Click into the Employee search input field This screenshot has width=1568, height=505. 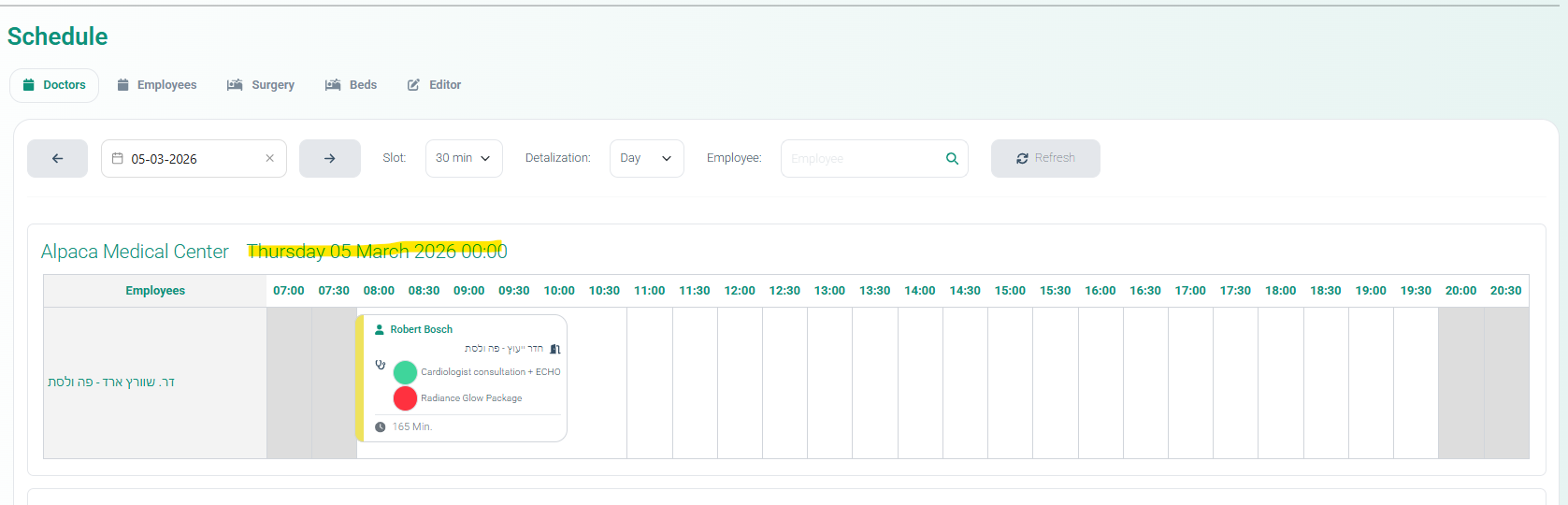pyautogui.click(x=860, y=158)
